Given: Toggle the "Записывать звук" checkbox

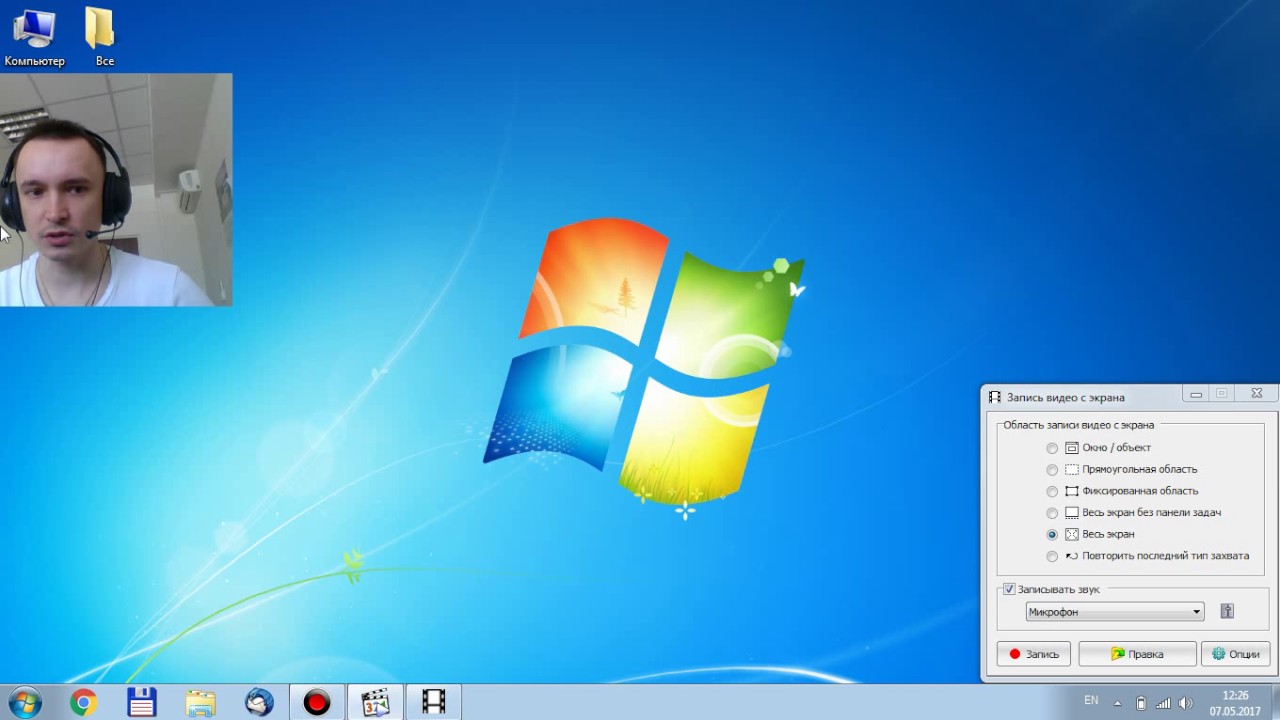Looking at the screenshot, I should point(1010,590).
